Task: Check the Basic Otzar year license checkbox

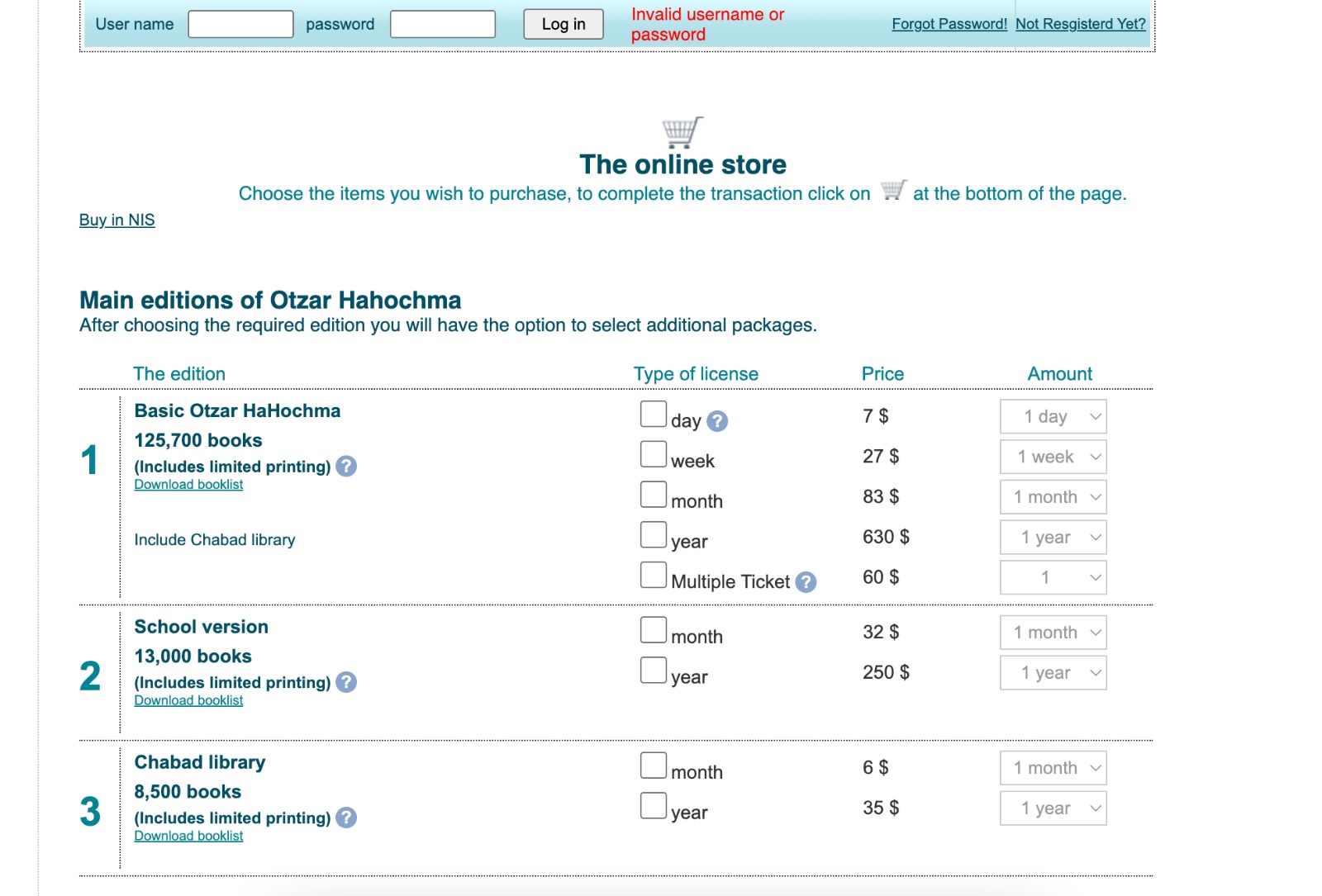Action: (x=653, y=535)
